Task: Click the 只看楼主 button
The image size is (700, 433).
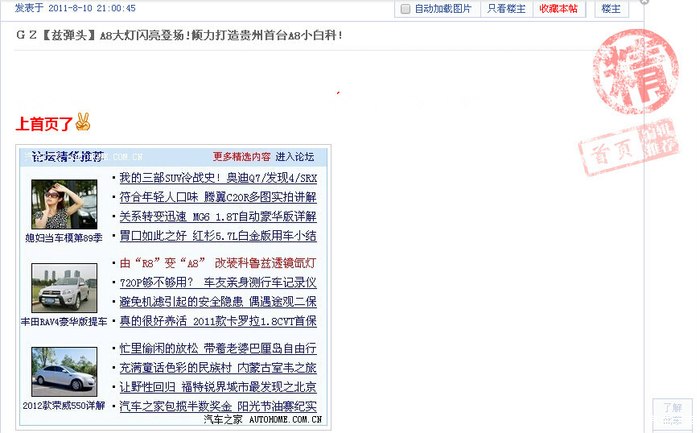Action: point(504,9)
